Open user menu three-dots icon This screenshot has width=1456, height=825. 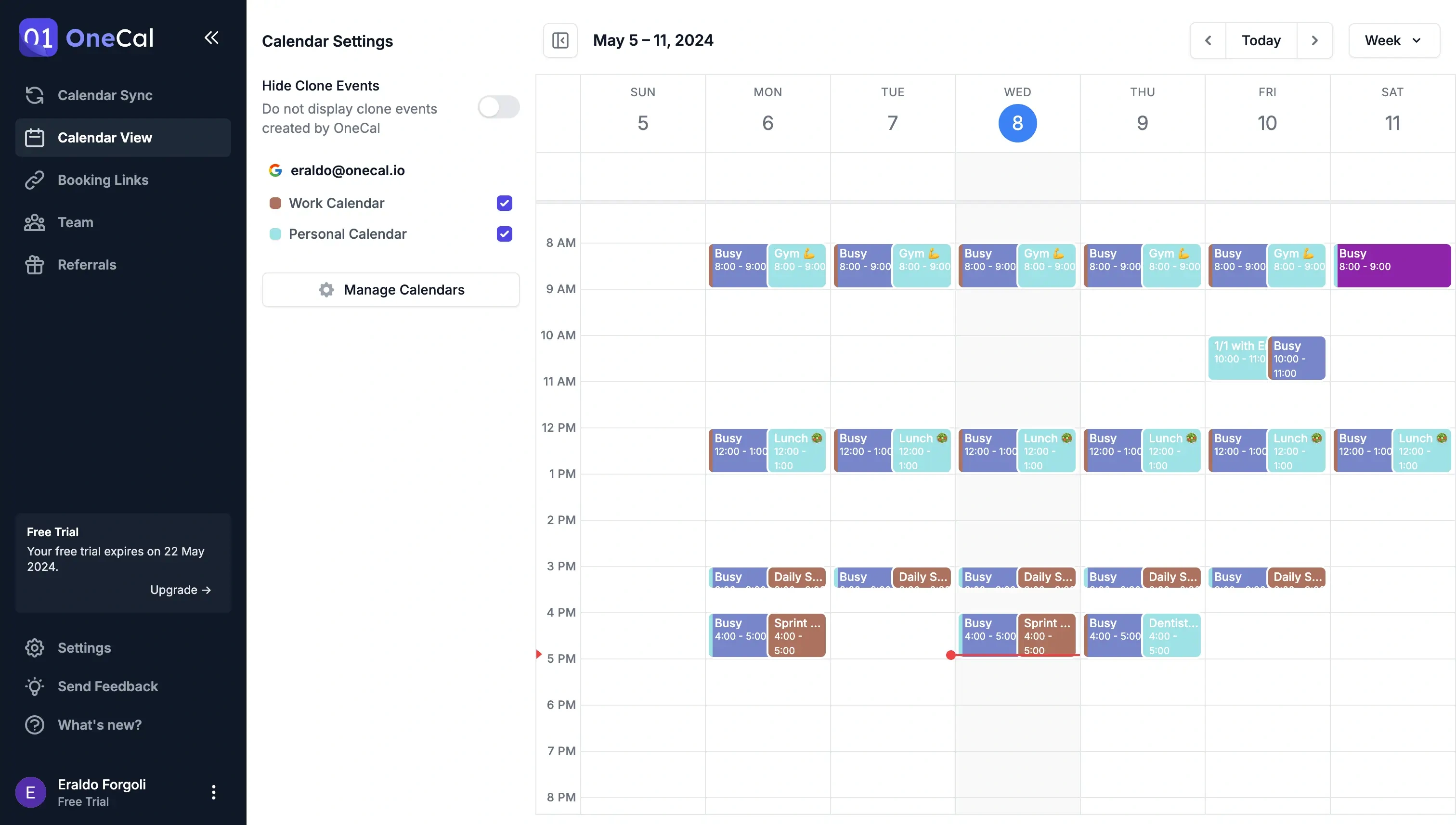pyautogui.click(x=214, y=792)
